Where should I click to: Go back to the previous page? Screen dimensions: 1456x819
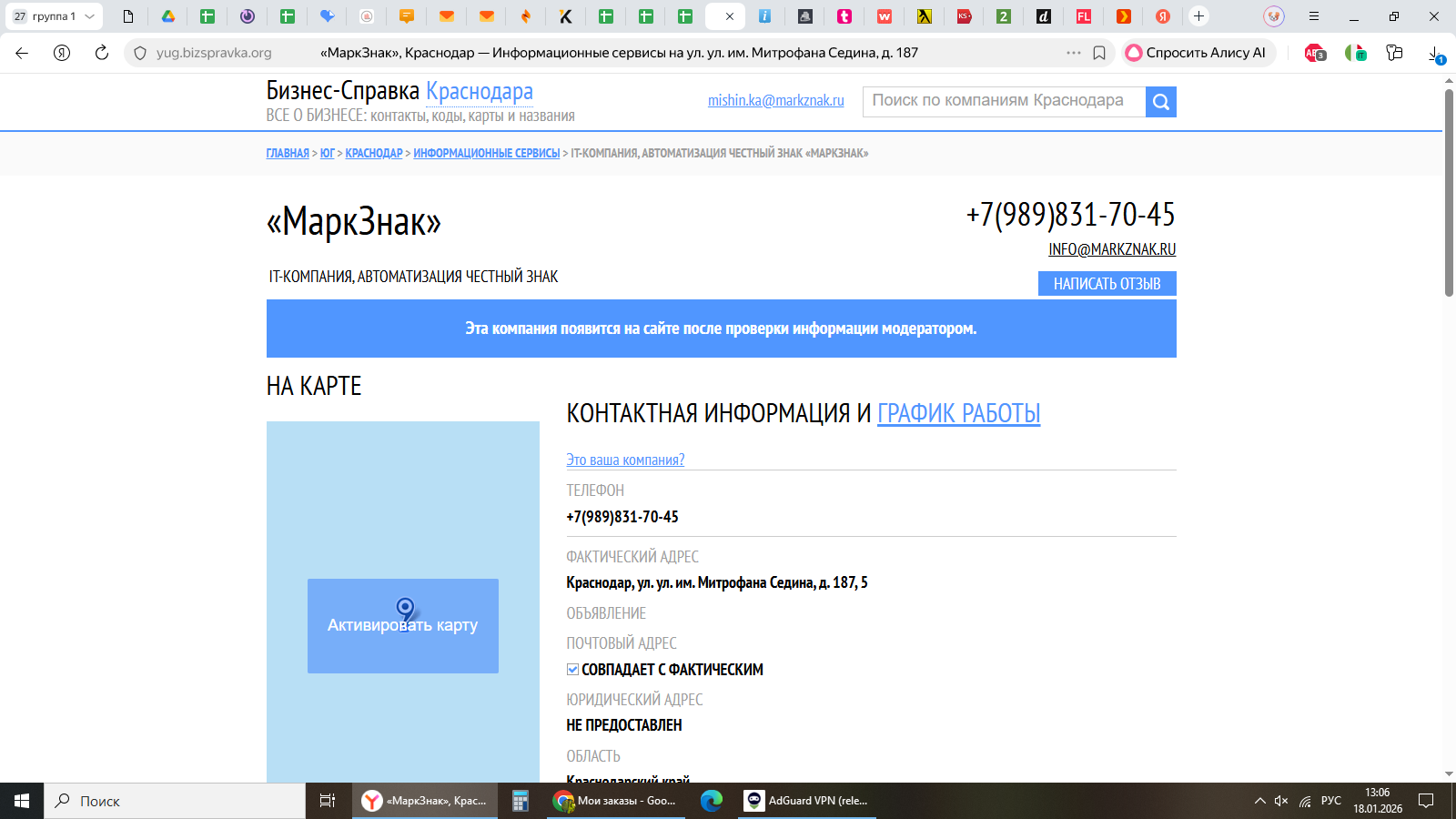click(22, 53)
